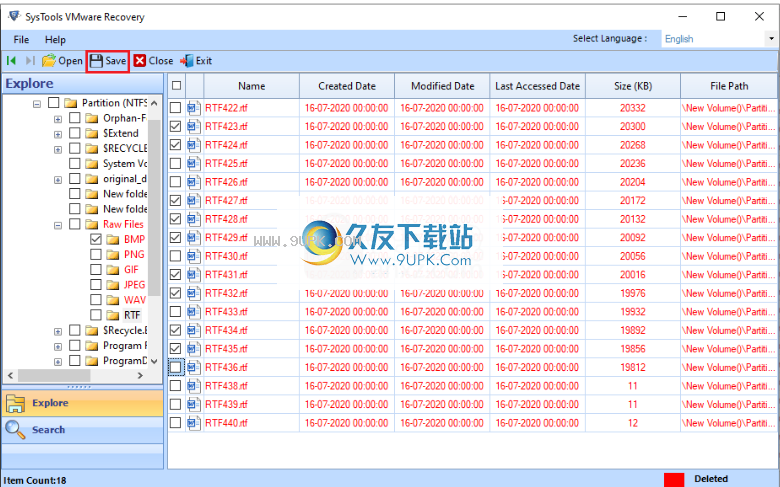Expand the $Recycle.B tree node
Viewport: 780px width, 487px height.
(x=58, y=332)
